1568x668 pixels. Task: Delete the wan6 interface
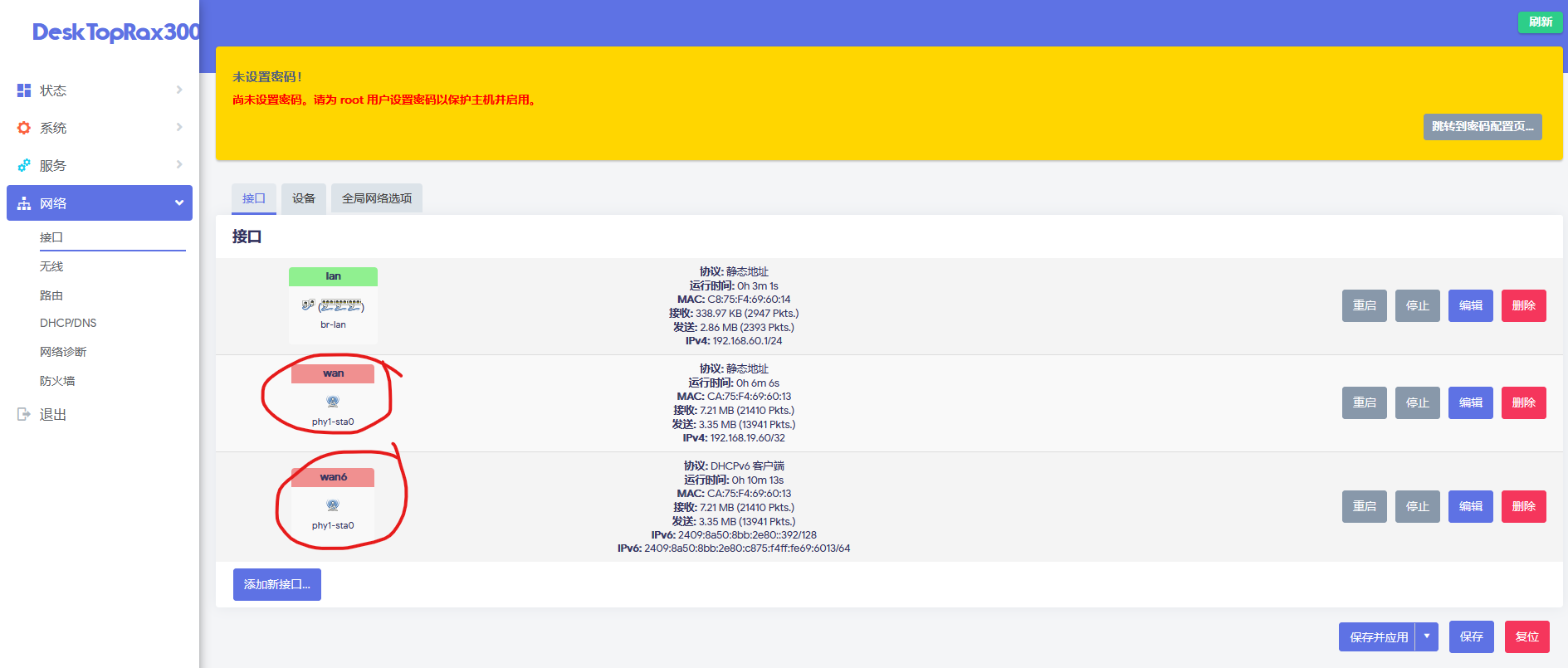point(1523,506)
